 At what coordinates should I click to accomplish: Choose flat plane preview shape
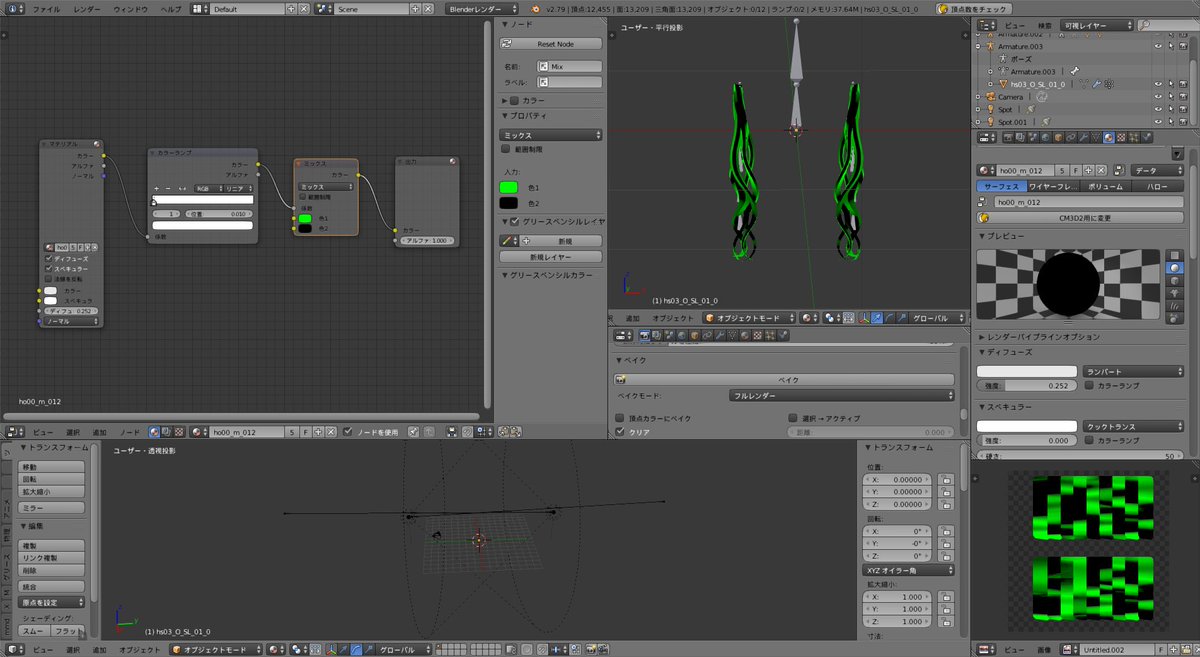click(x=1176, y=254)
